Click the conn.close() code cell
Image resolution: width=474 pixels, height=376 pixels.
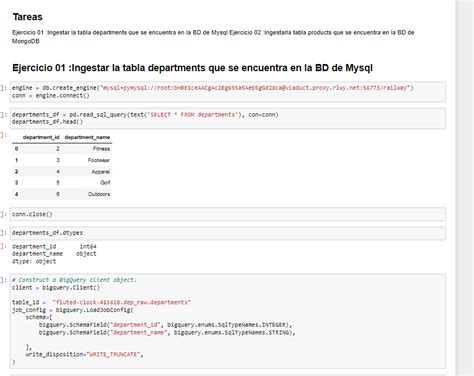pyautogui.click(x=228, y=214)
